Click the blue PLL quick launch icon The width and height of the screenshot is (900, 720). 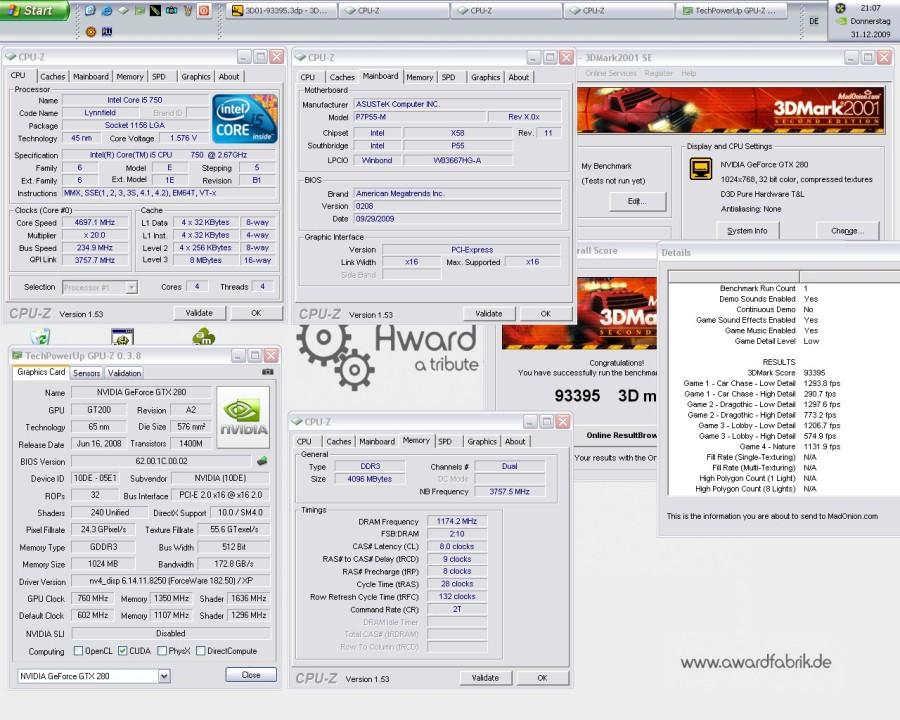107,32
